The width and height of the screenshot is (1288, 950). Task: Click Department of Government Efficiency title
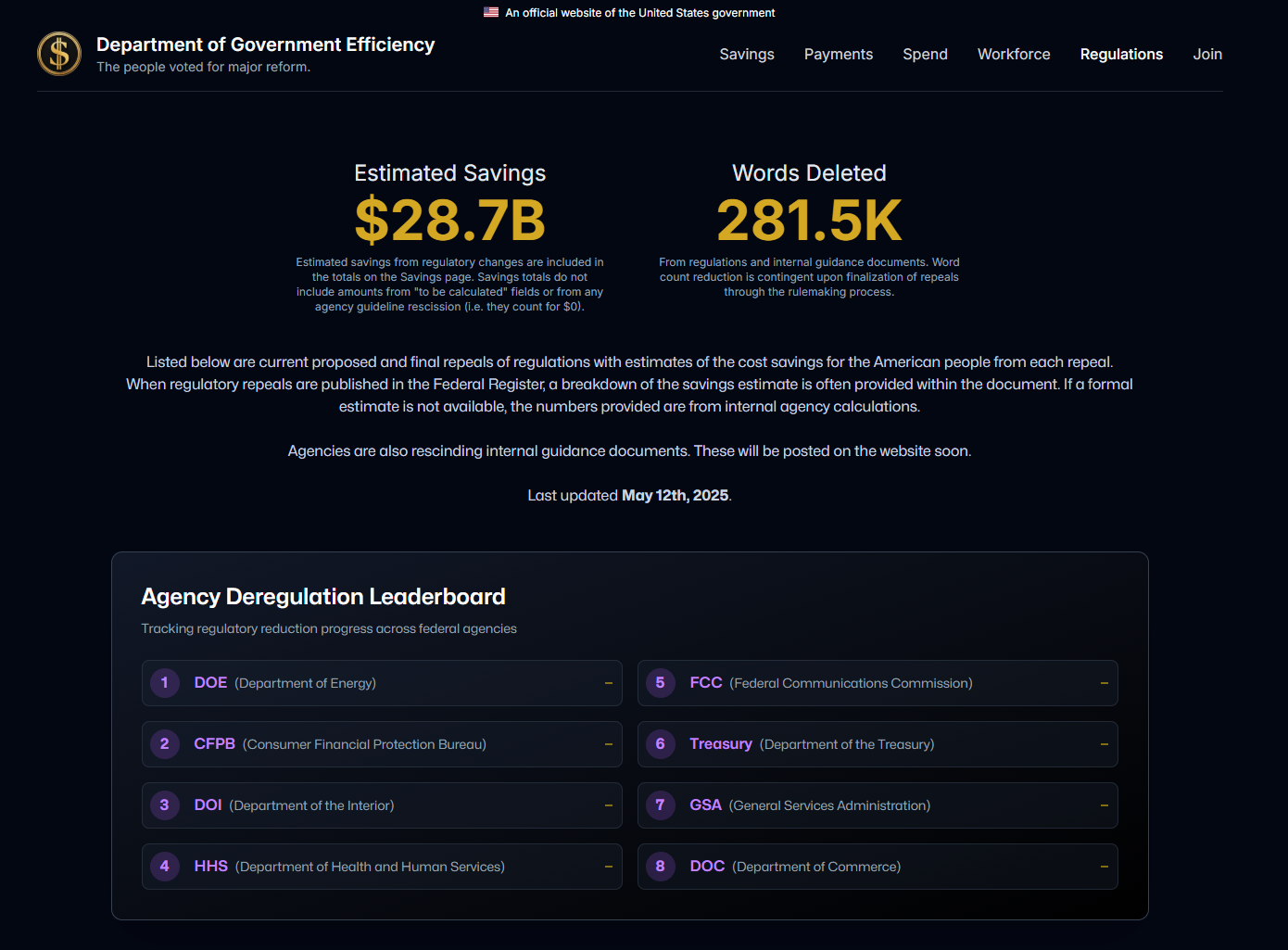pos(265,44)
